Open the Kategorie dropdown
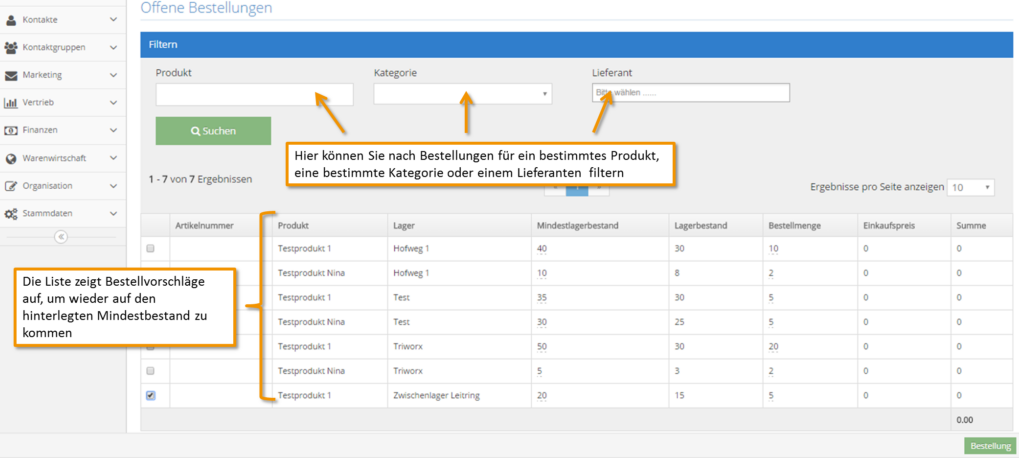The image size is (1019, 458). (463, 94)
